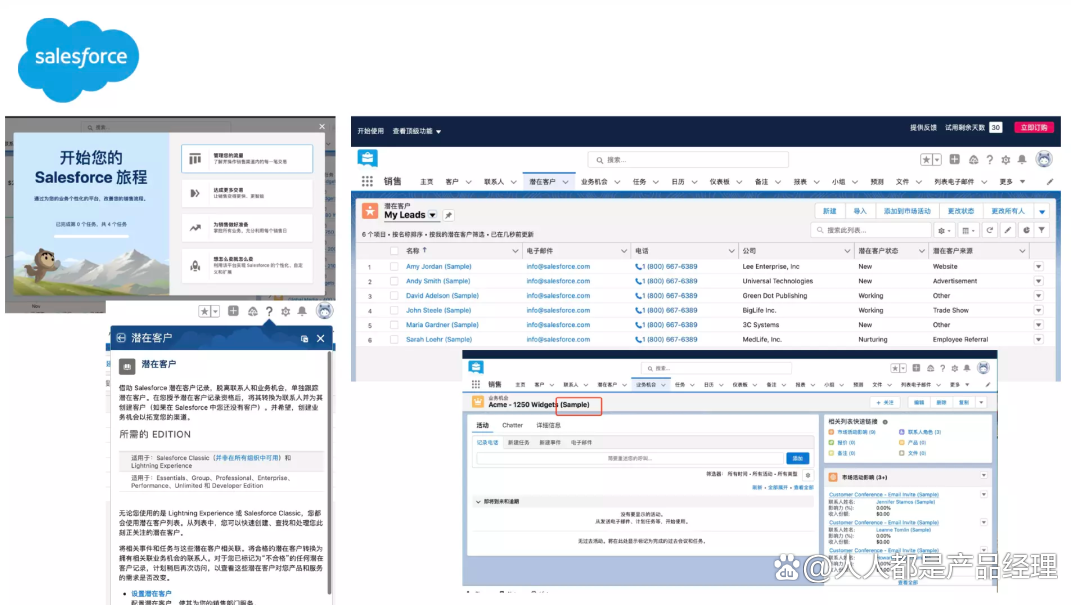This screenshot has width=1080, height=605.
Task: Expand the 查看顶级功能 dropdown
Action: click(x=438, y=131)
